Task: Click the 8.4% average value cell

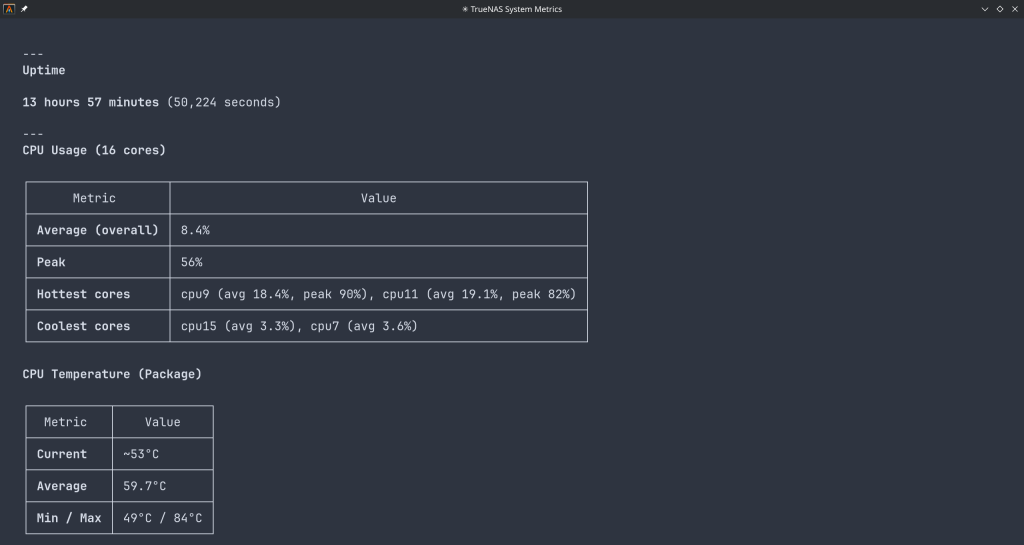Action: pyautogui.click(x=195, y=230)
